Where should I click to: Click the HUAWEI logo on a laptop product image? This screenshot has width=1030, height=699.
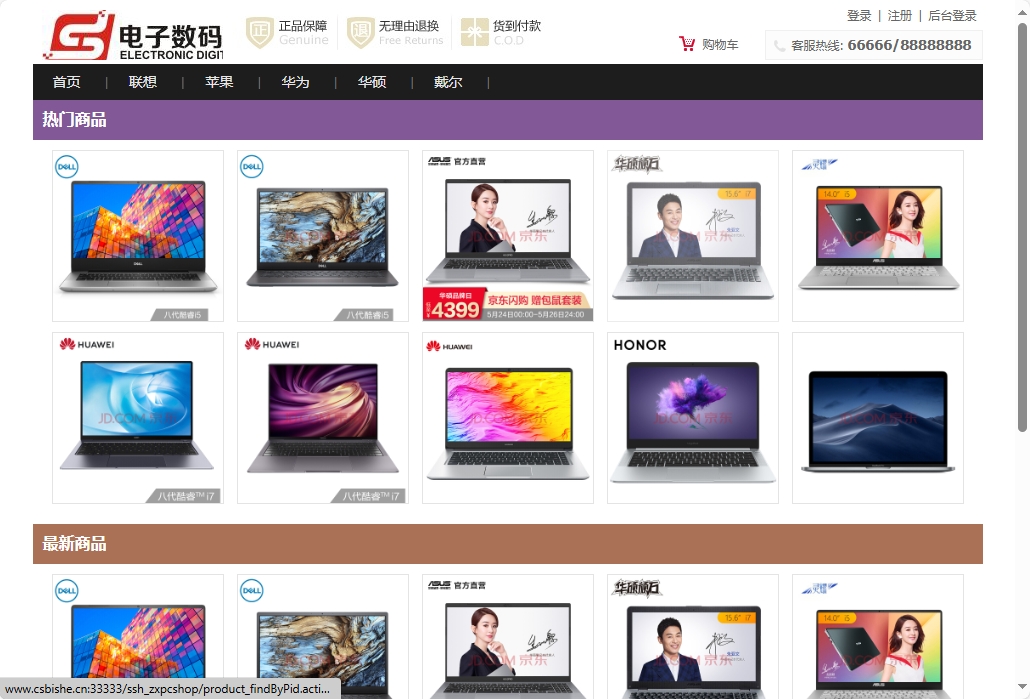pos(88,344)
